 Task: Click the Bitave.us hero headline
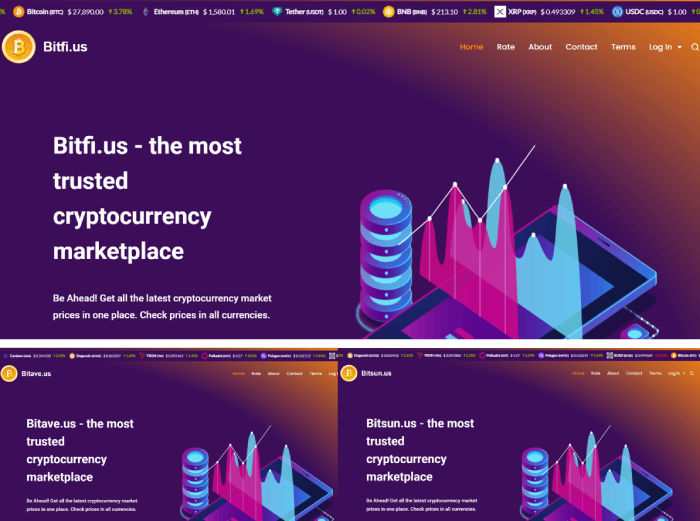click(80, 450)
